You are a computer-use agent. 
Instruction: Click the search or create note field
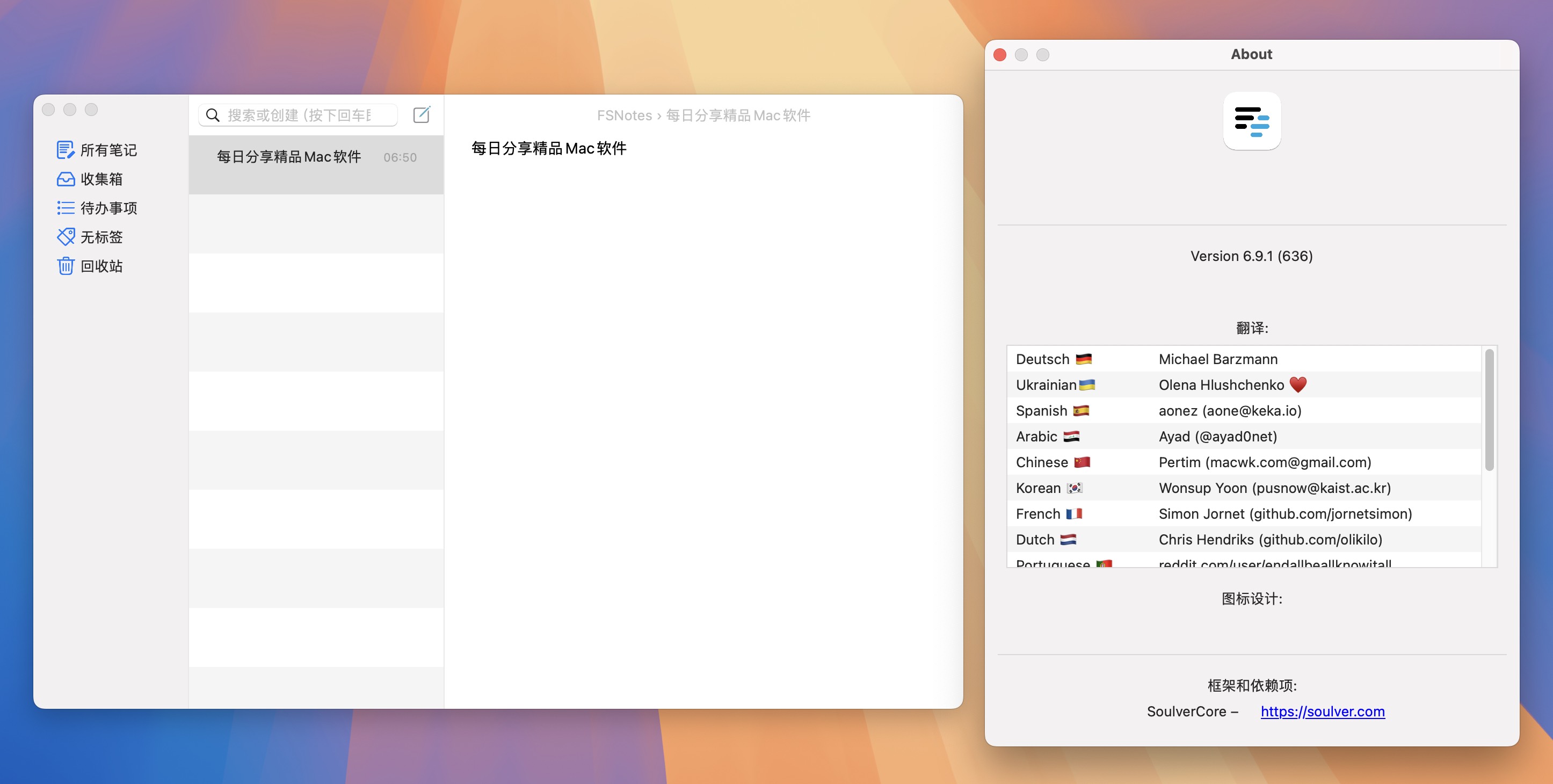tap(298, 115)
